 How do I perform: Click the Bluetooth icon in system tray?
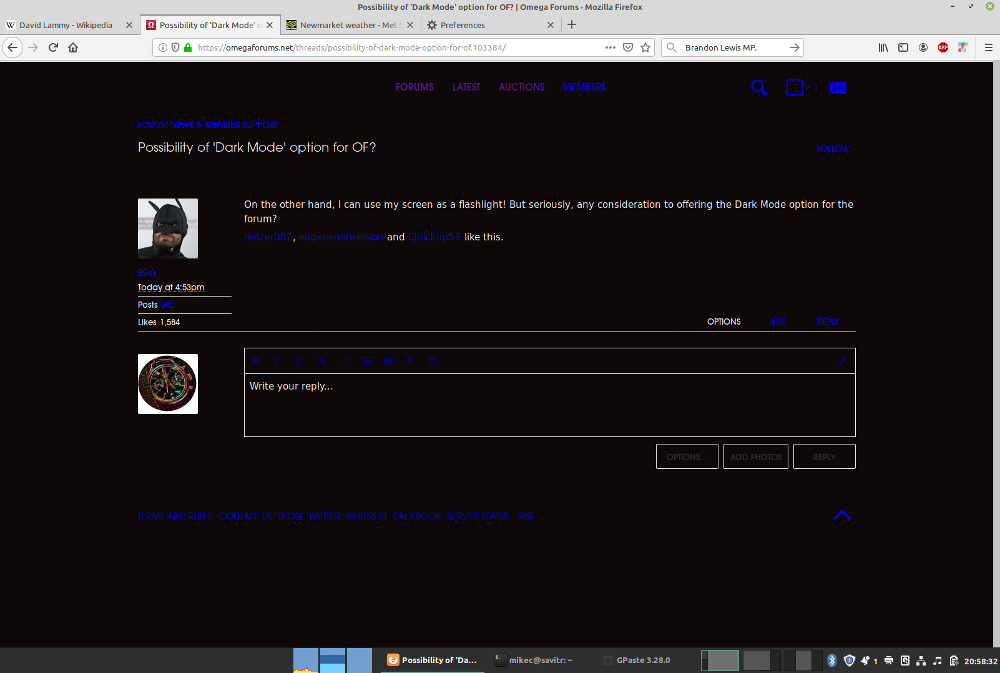[x=831, y=660]
